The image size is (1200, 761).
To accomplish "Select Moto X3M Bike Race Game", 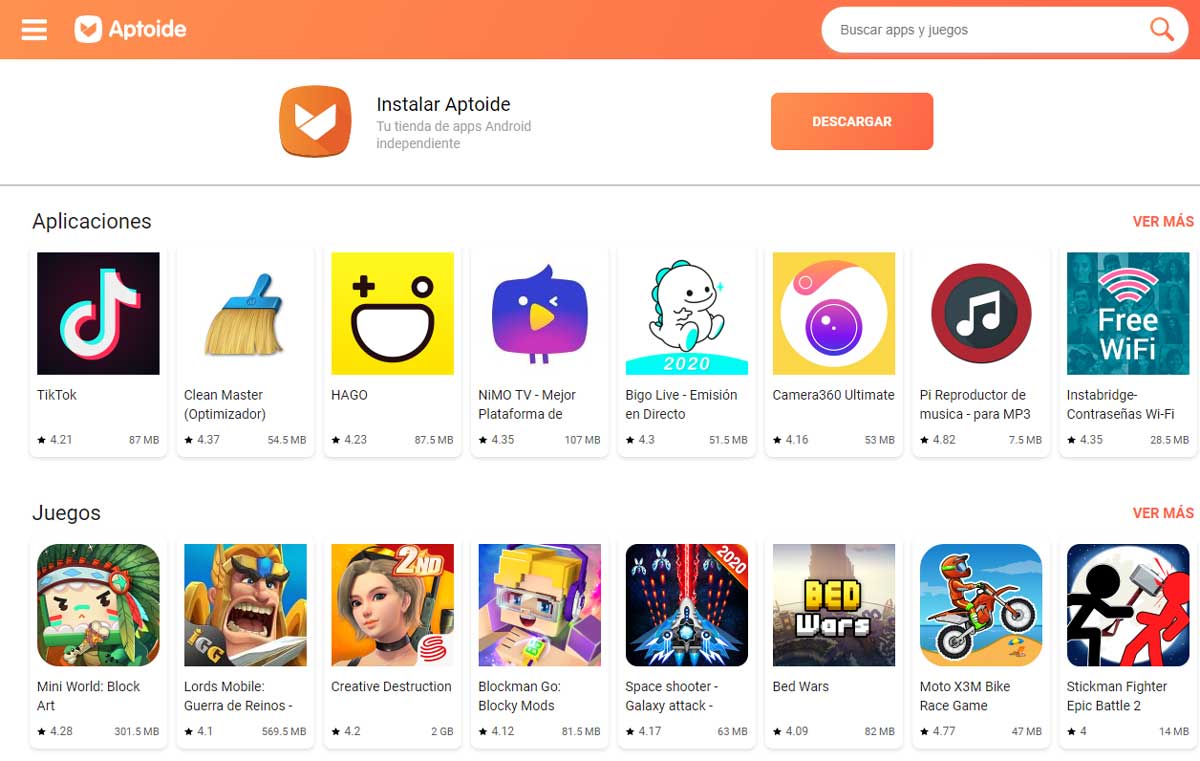I will pos(980,605).
